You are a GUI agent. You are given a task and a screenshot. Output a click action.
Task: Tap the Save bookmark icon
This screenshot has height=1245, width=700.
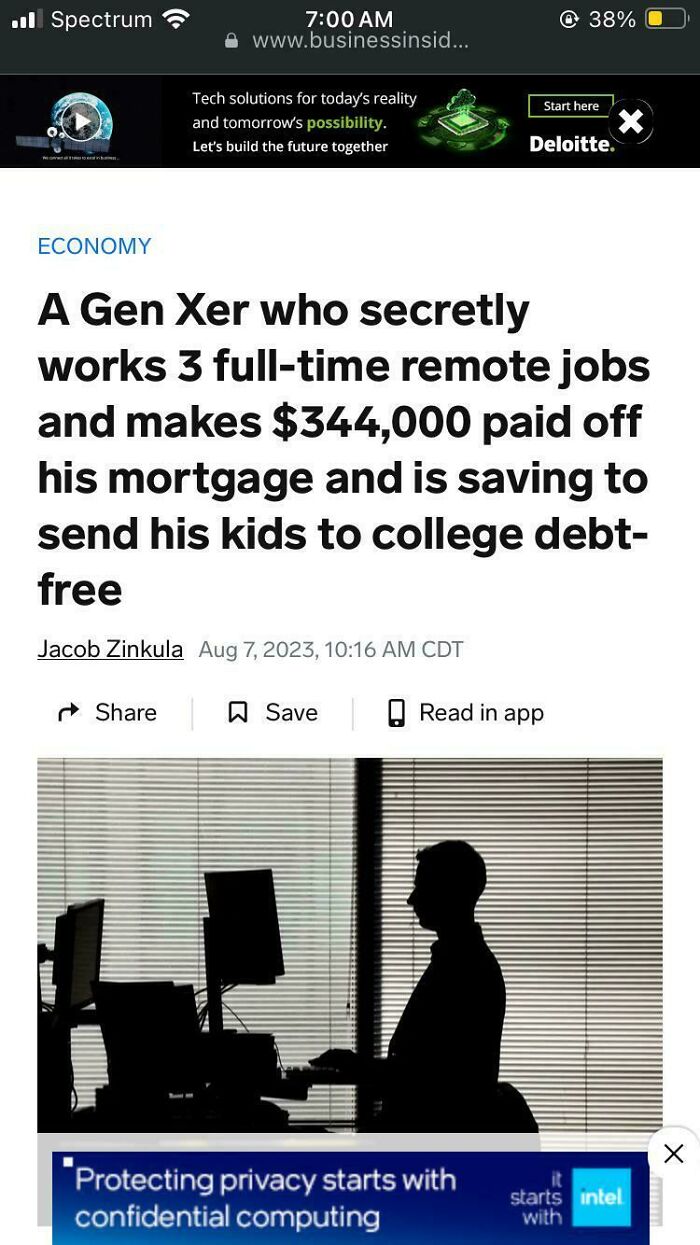pyautogui.click(x=238, y=713)
